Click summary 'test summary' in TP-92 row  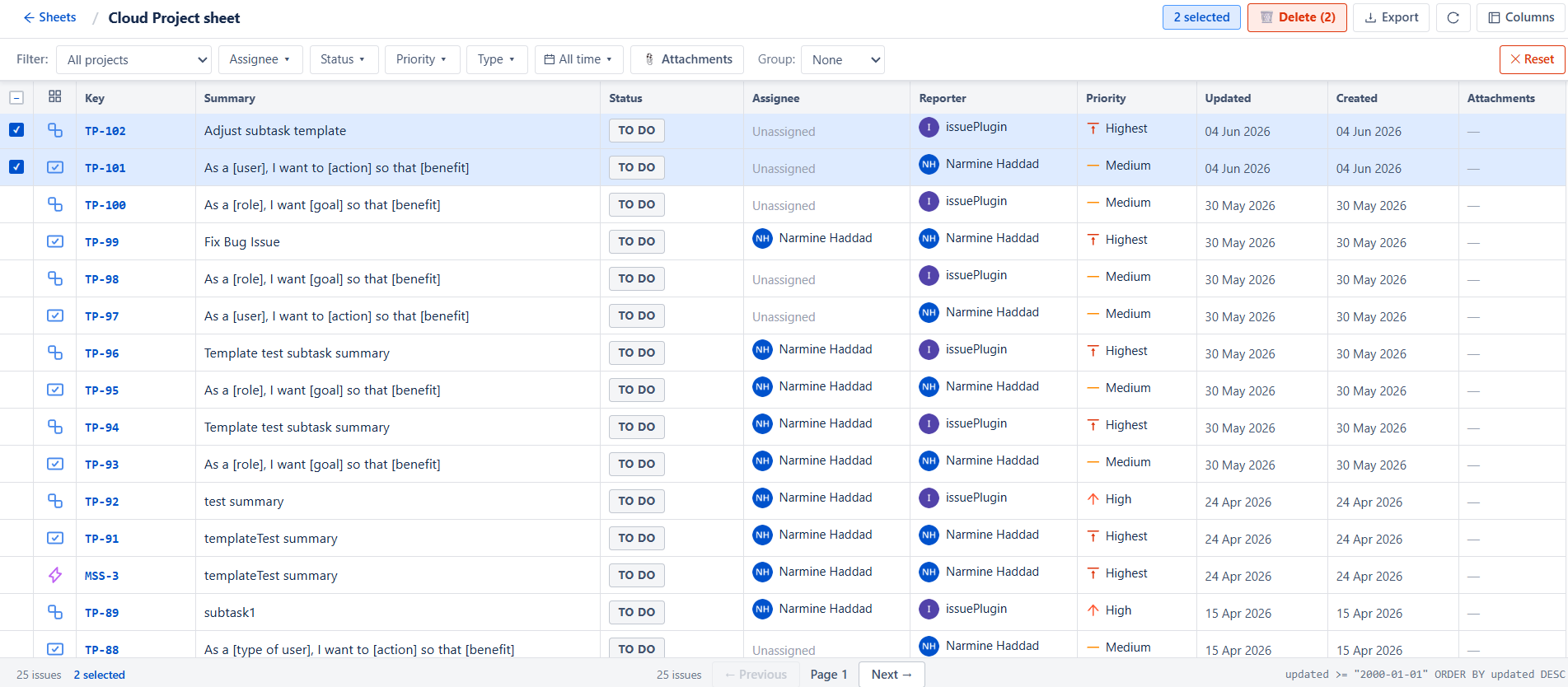click(x=244, y=502)
